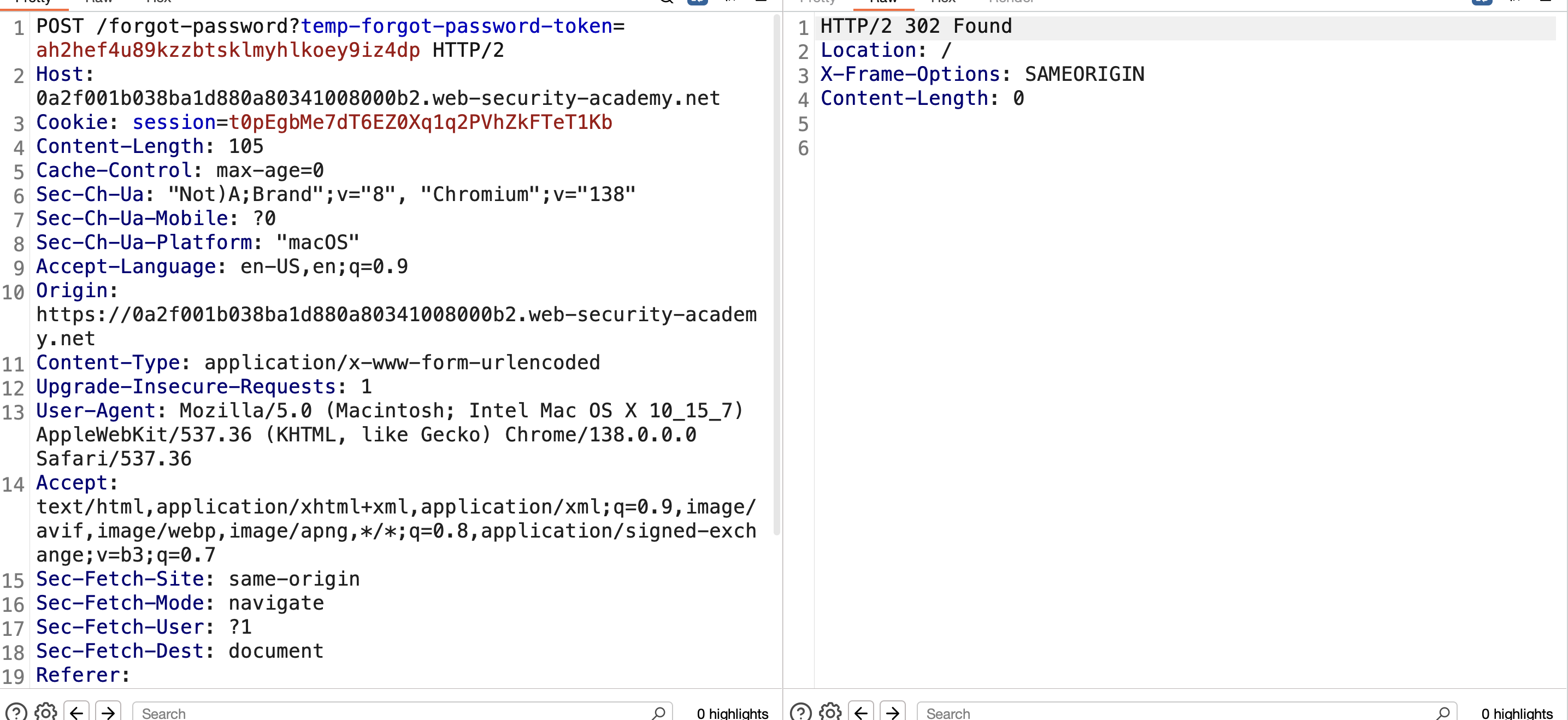
Task: Click the 'Sec-Fetch-Site: same-origin' line
Action: pyautogui.click(x=198, y=579)
